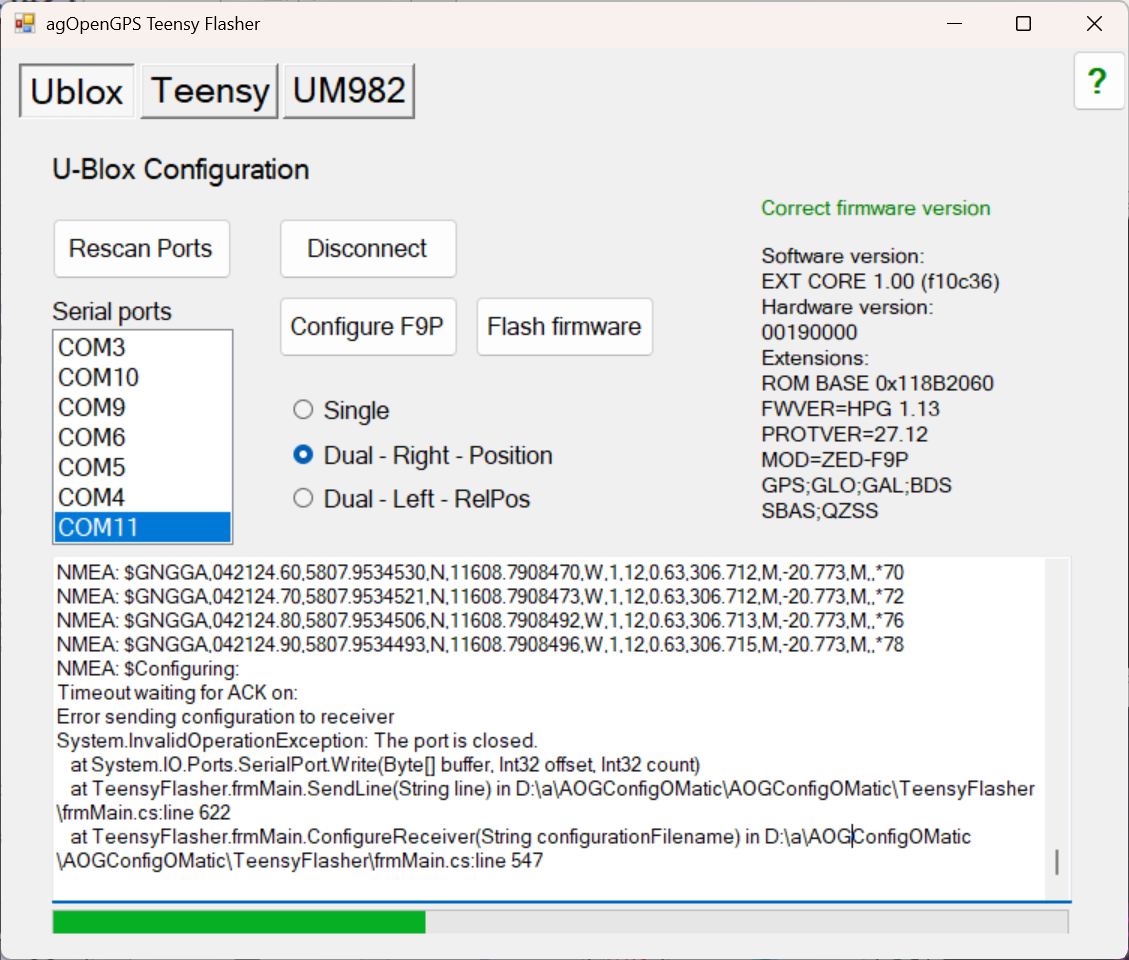Click the 'ROM BASE 0x118B2060' text
The height and width of the screenshot is (960, 1129).
coord(877,383)
